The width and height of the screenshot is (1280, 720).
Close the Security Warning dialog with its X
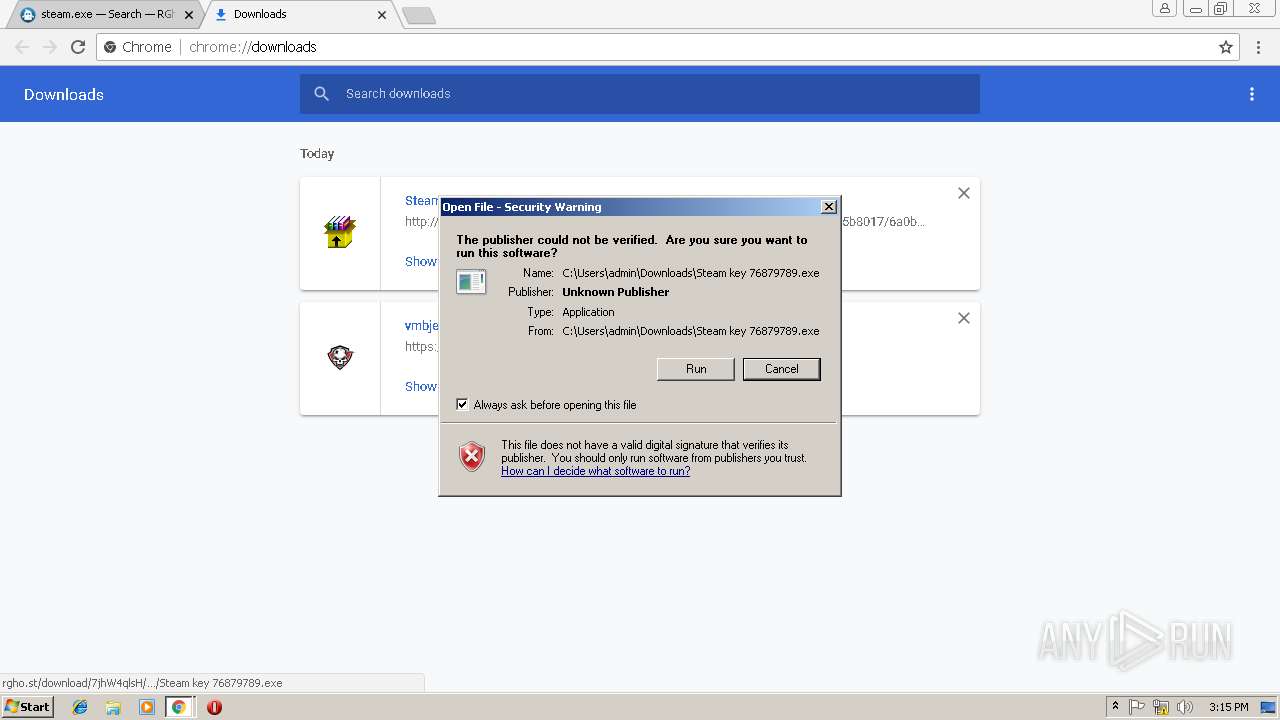click(828, 207)
